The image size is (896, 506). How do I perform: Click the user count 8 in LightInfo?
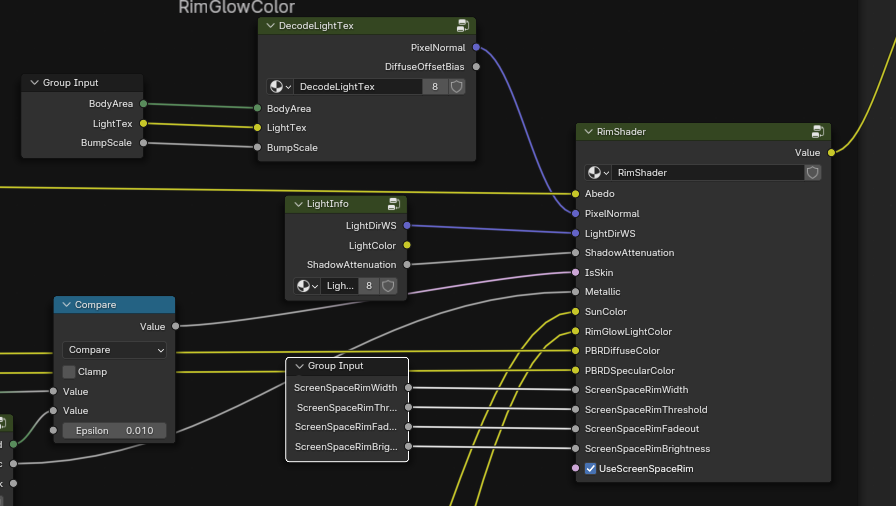(x=368, y=286)
